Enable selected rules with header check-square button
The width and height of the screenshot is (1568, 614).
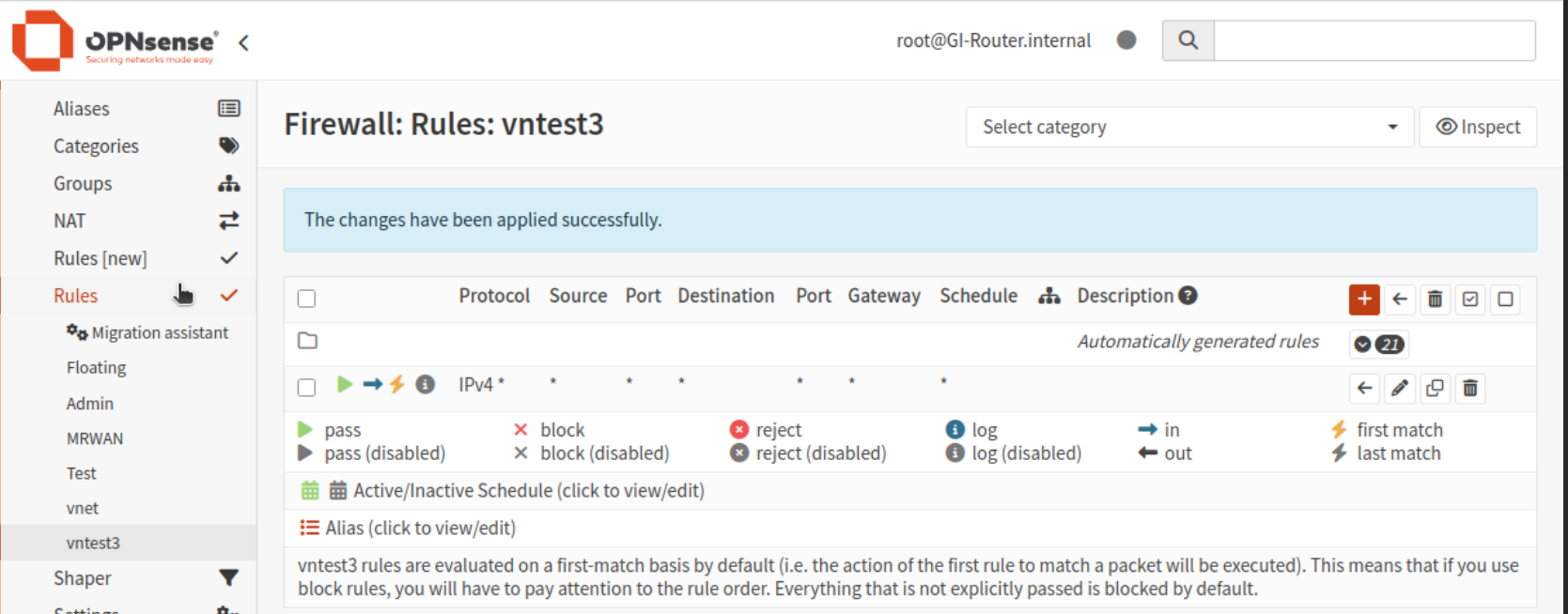click(1470, 299)
